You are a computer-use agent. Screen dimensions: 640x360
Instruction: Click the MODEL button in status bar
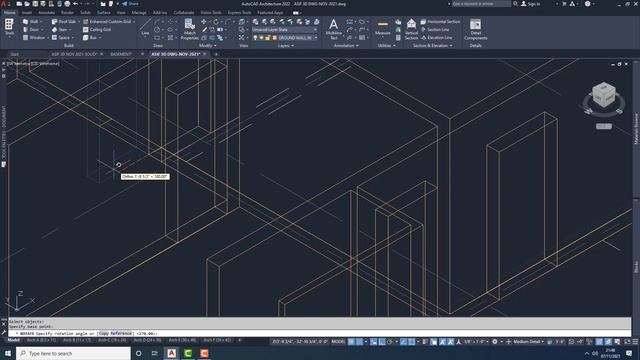tap(338, 342)
